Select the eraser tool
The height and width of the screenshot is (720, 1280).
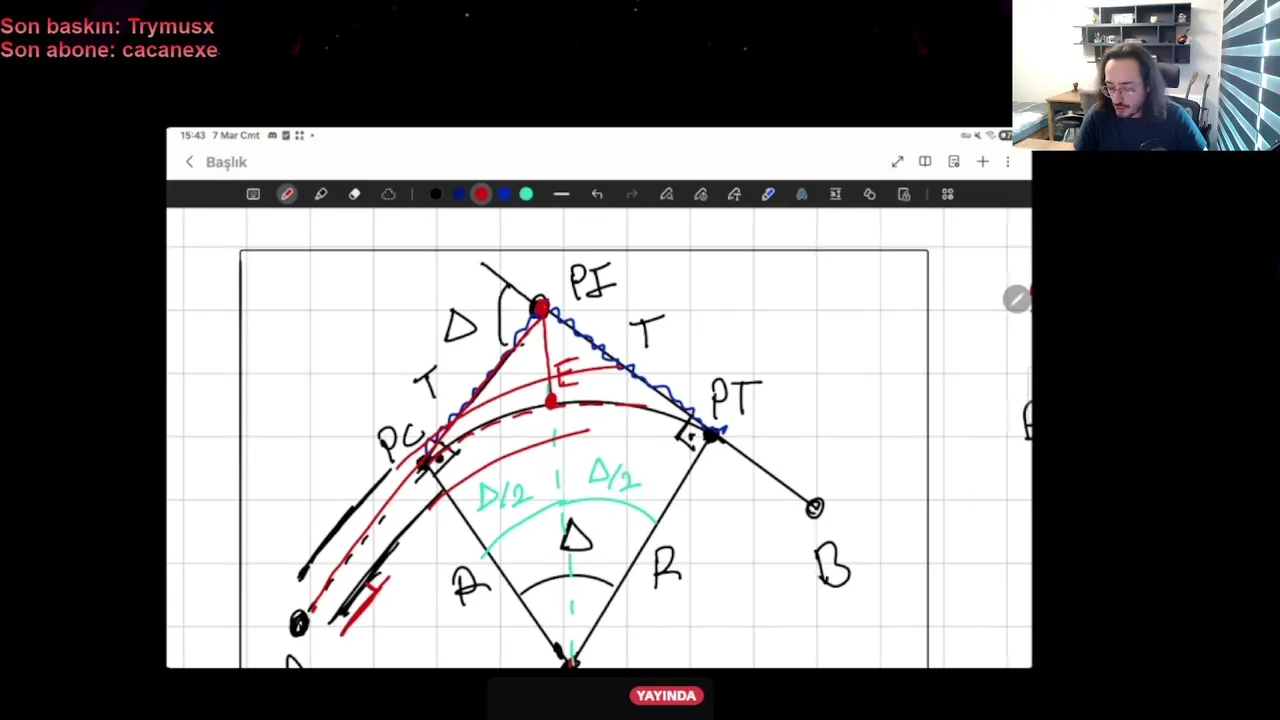[354, 194]
